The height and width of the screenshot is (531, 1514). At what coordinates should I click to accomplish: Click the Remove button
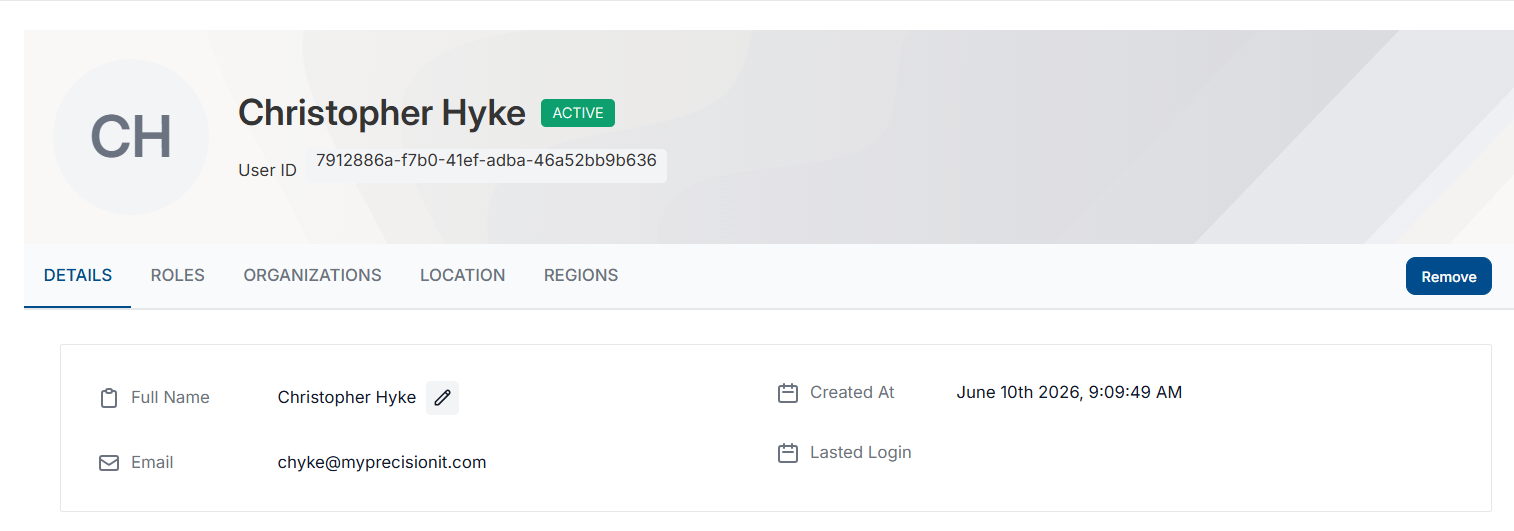coord(1449,277)
